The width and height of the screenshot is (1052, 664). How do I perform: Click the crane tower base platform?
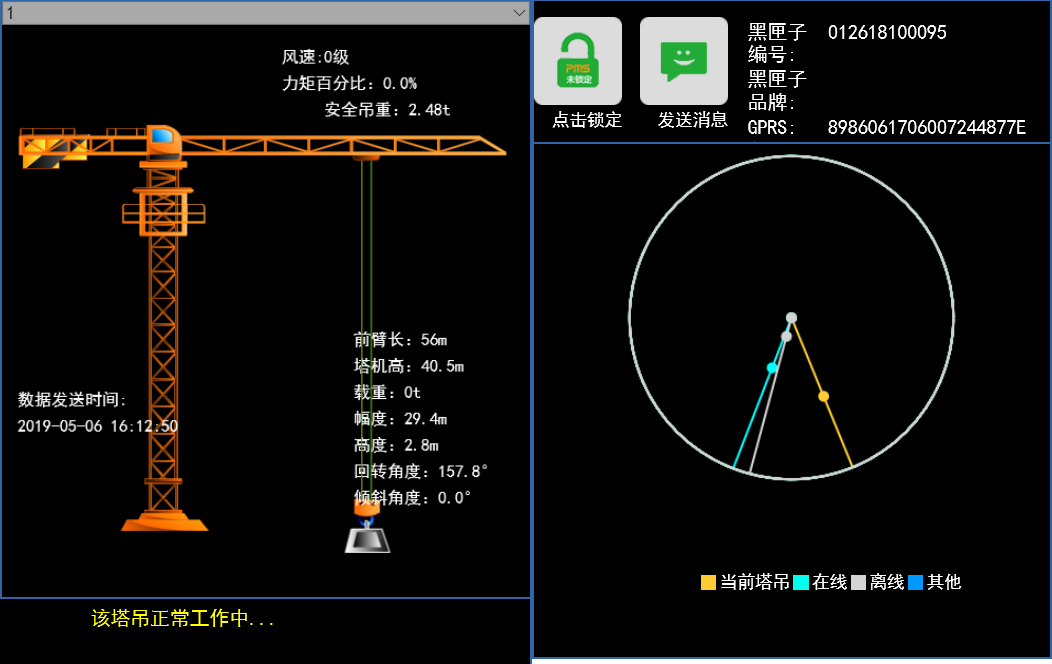coord(165,523)
